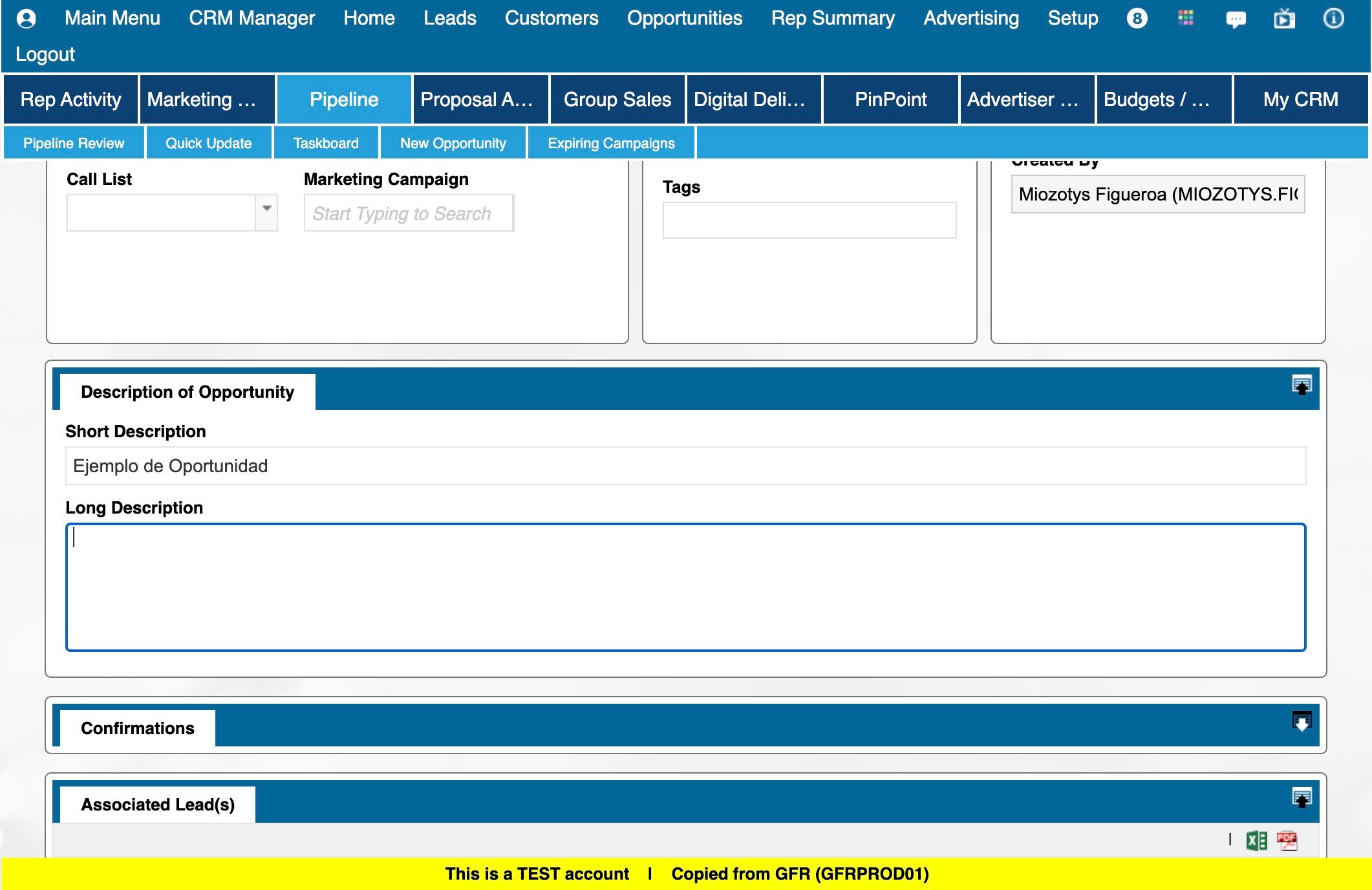Open the chat messages icon
This screenshot has height=890, width=1372.
[x=1236, y=19]
